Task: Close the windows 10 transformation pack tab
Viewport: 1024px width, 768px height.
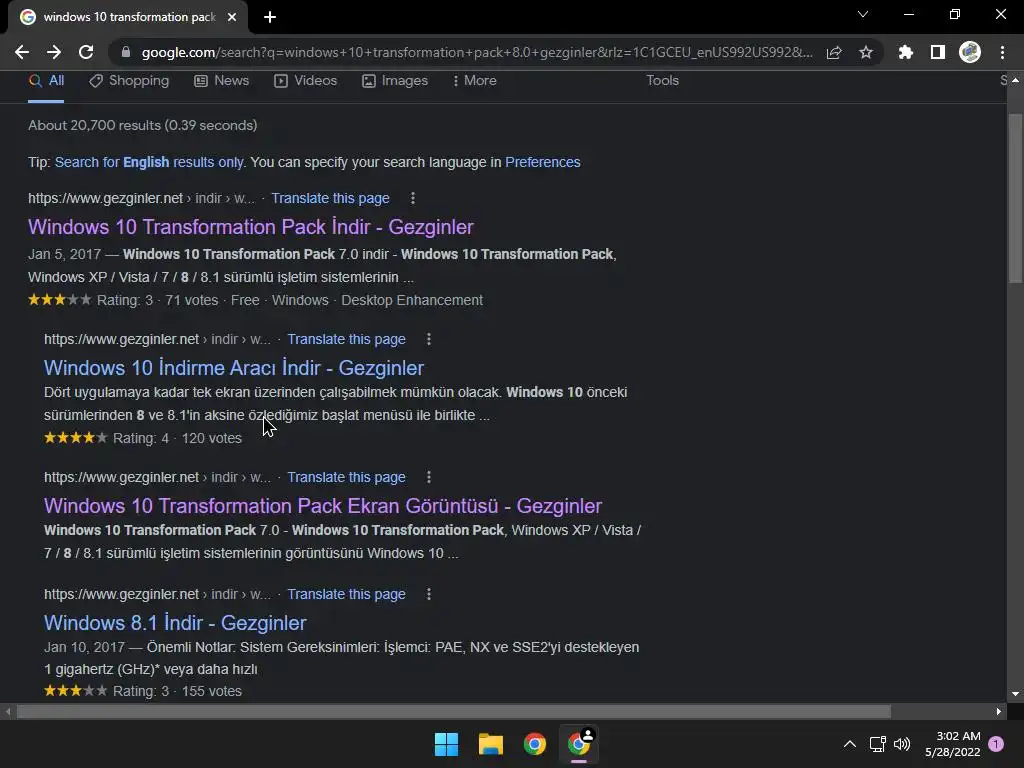Action: (232, 17)
